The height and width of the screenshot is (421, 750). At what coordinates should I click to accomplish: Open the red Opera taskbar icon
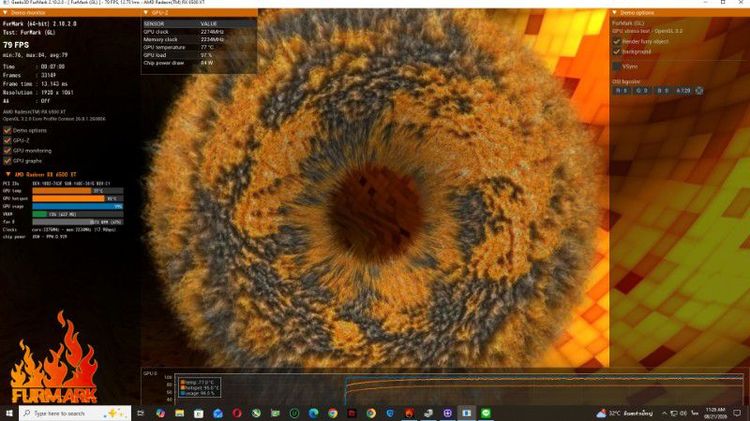(x=237, y=413)
